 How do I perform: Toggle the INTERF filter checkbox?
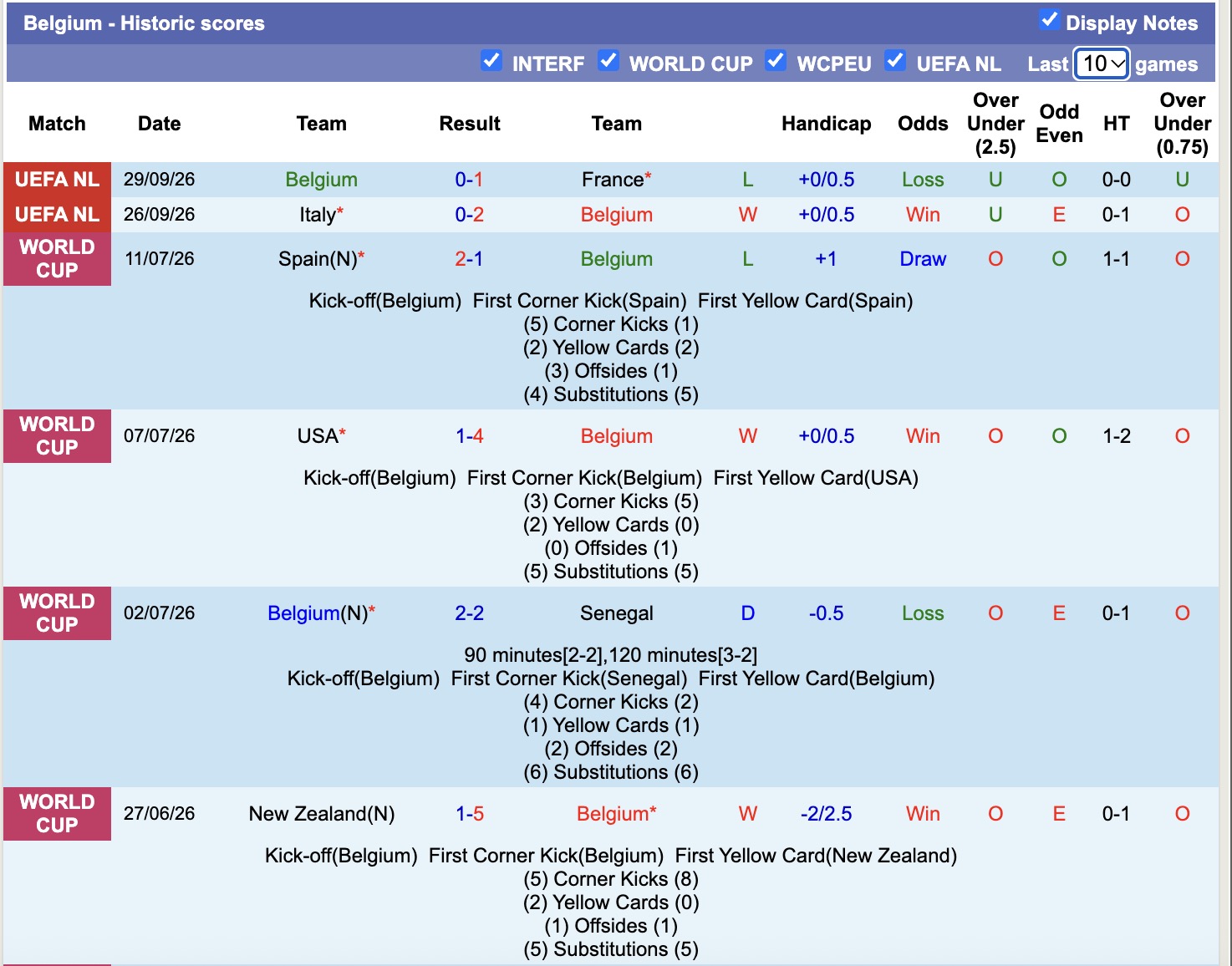click(x=491, y=61)
